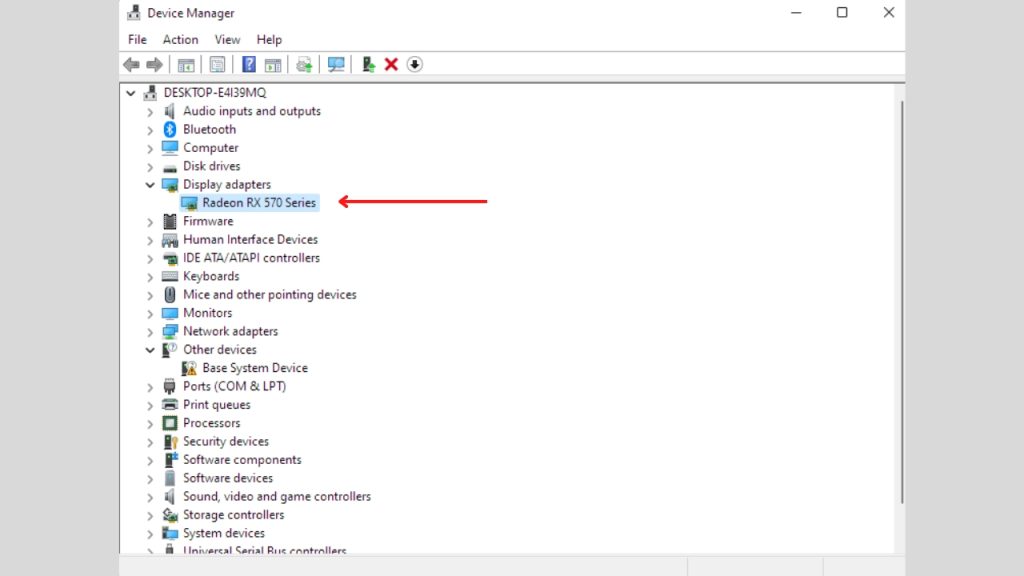The width and height of the screenshot is (1024, 576).
Task: Expand the Ports (COM & LPT) chevron
Action: (x=150, y=387)
